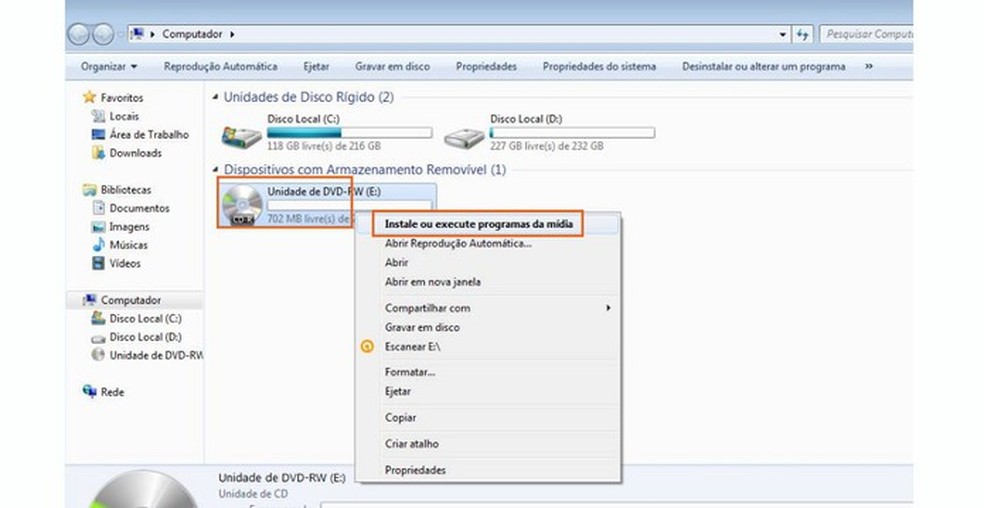Select Computador in the navigation pane
This screenshot has height=508, width=984.
131,300
